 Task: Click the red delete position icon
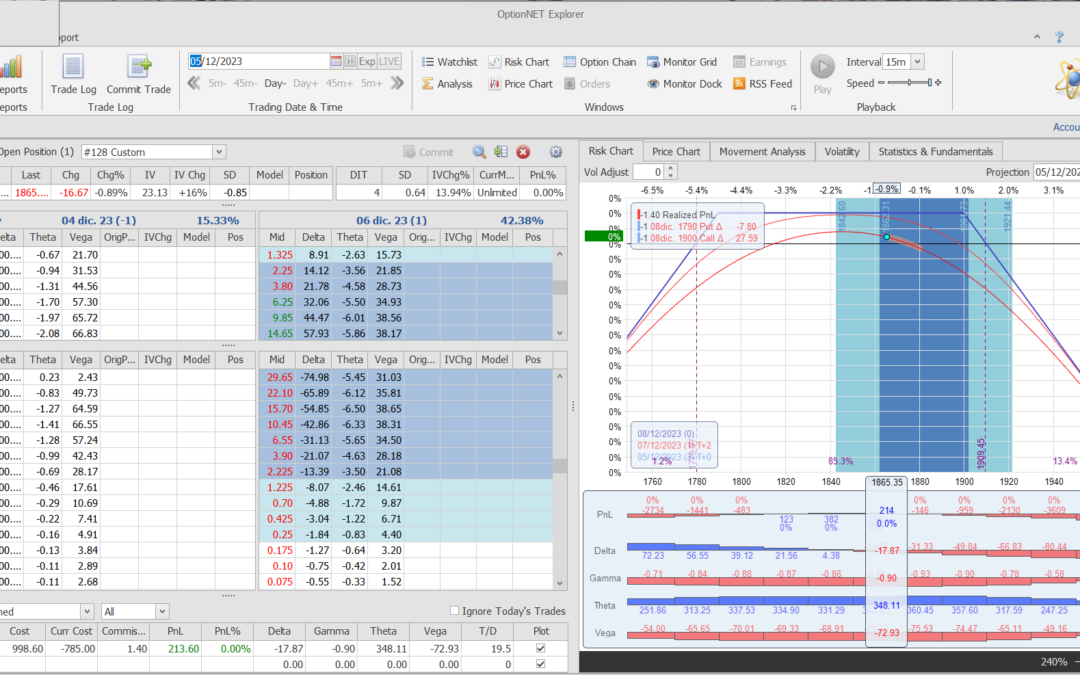[x=523, y=152]
